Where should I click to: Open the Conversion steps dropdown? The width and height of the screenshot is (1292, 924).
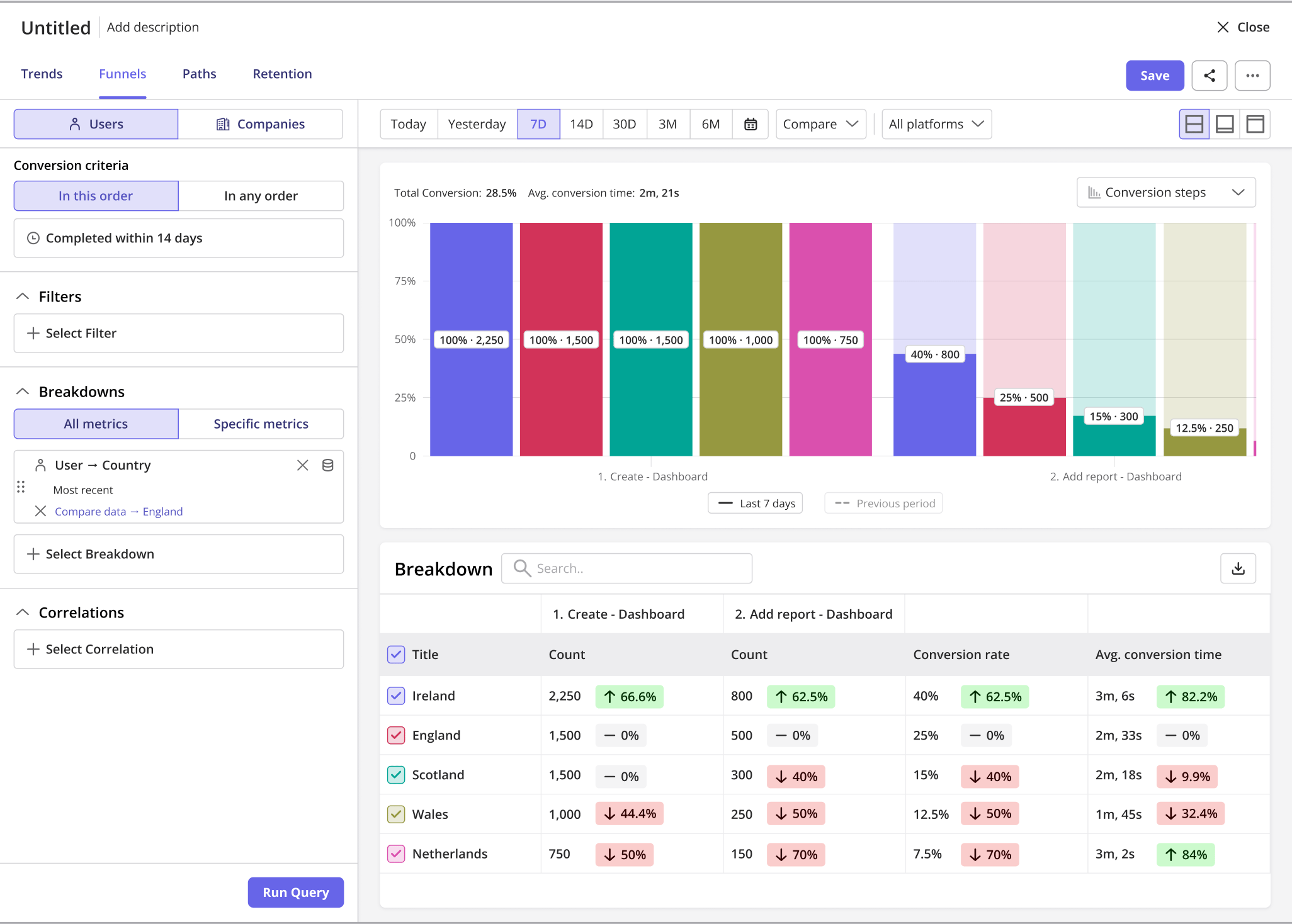[1166, 193]
